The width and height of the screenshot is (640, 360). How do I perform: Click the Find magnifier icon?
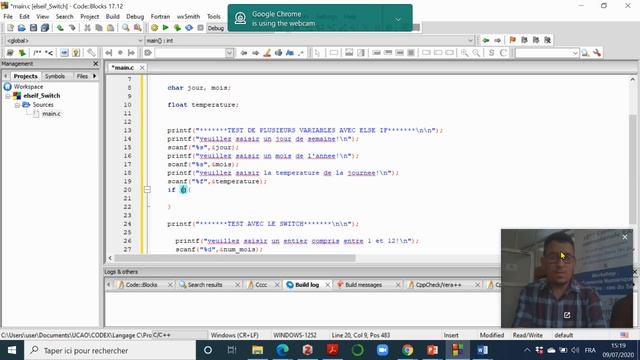126,28
